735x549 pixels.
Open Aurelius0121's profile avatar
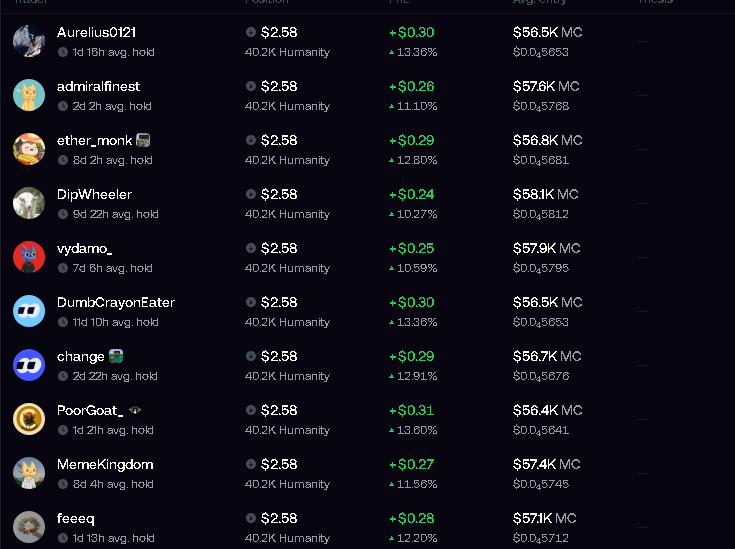pos(29,41)
